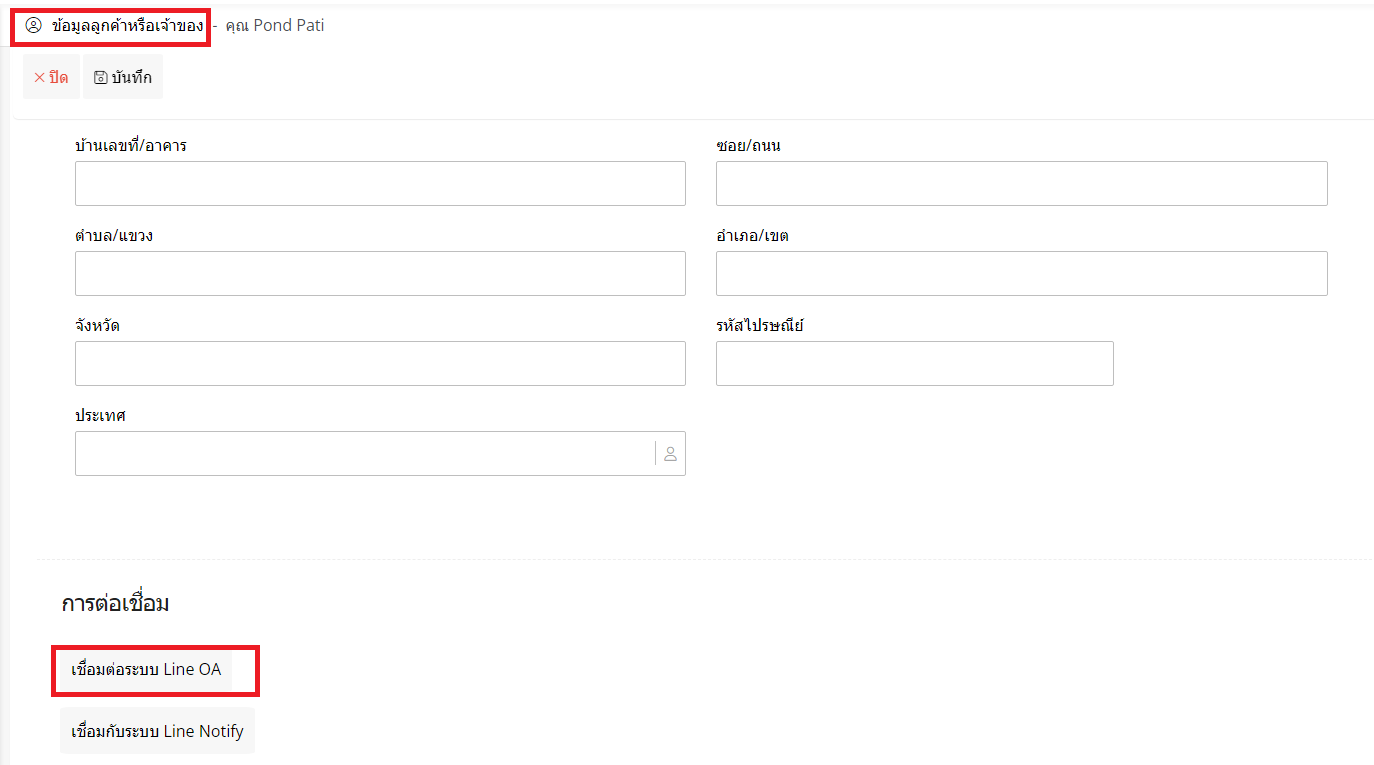Click the red X icon beside ปิด
This screenshot has width=1374, height=765.
[39, 78]
